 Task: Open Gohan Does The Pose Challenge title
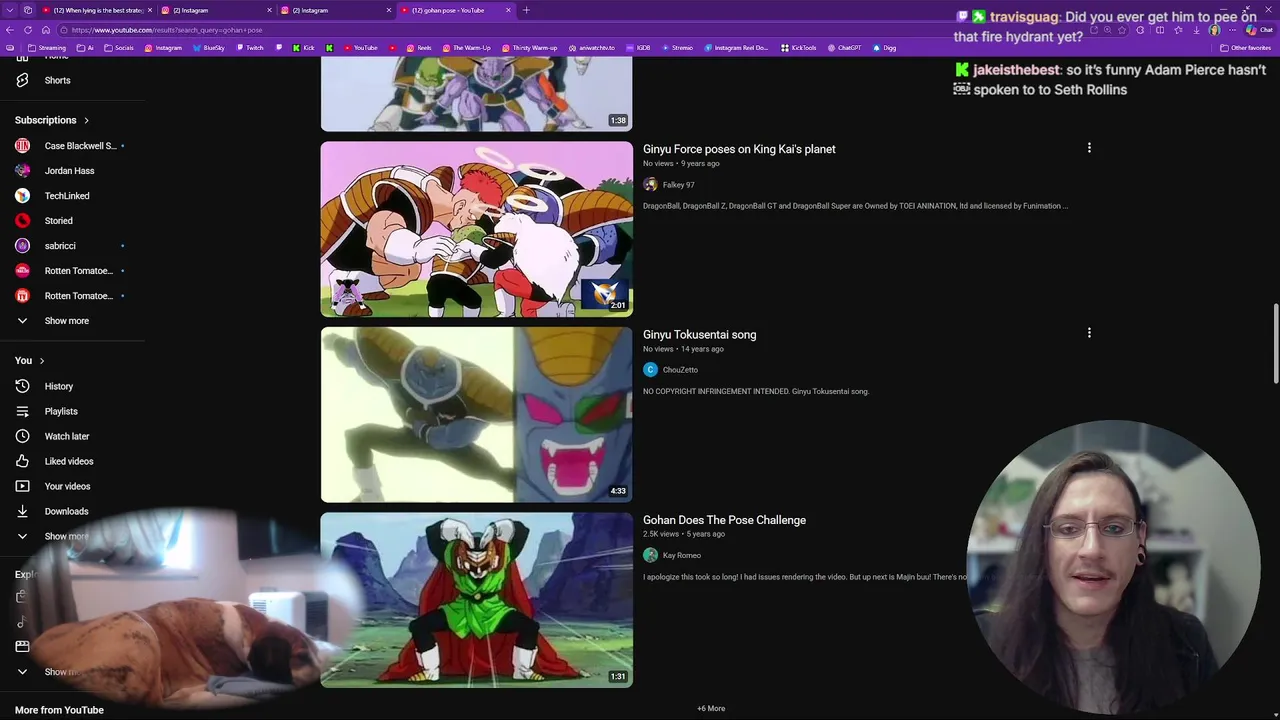coord(724,520)
